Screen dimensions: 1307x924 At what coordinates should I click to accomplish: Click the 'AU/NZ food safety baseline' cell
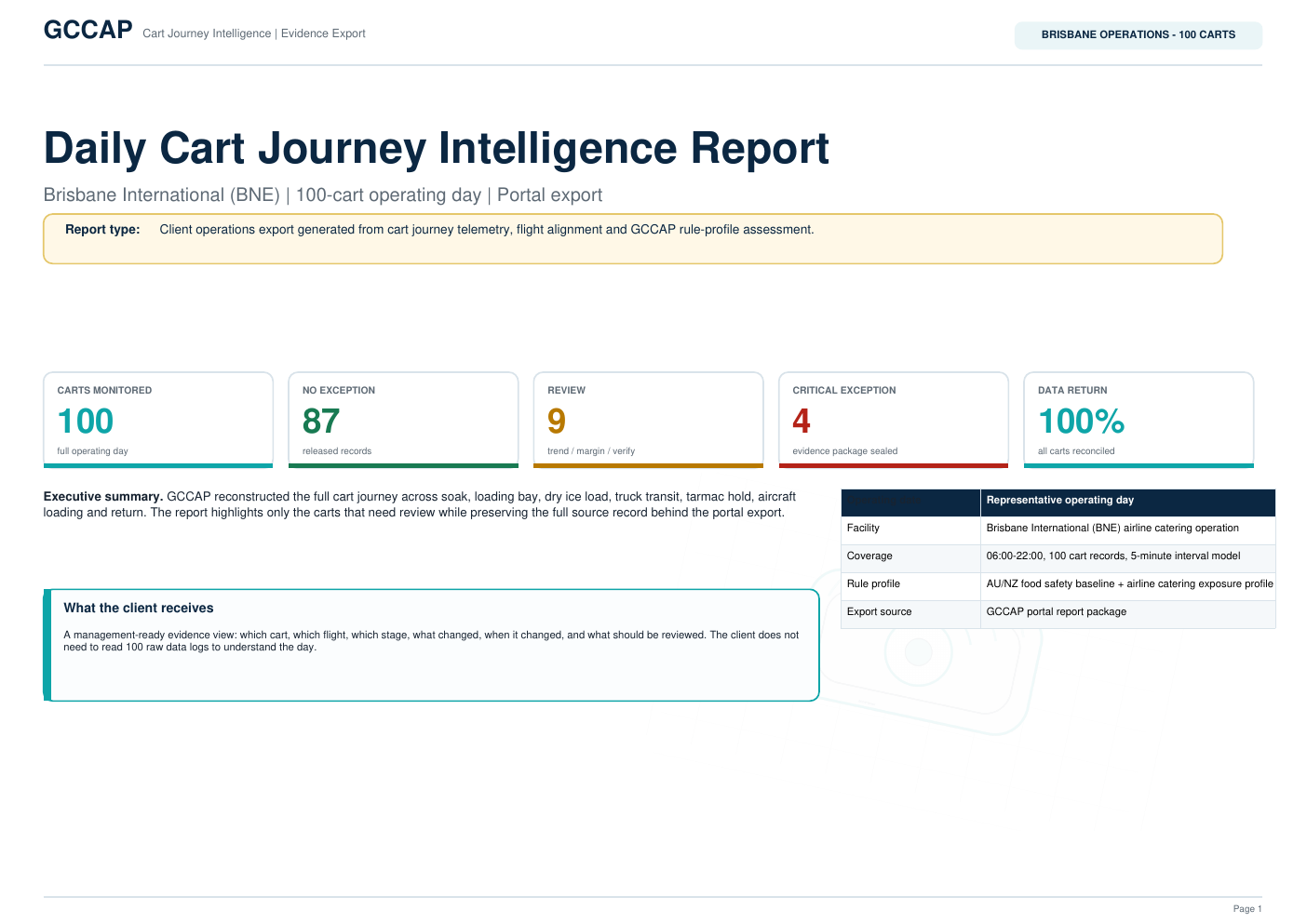(1129, 584)
